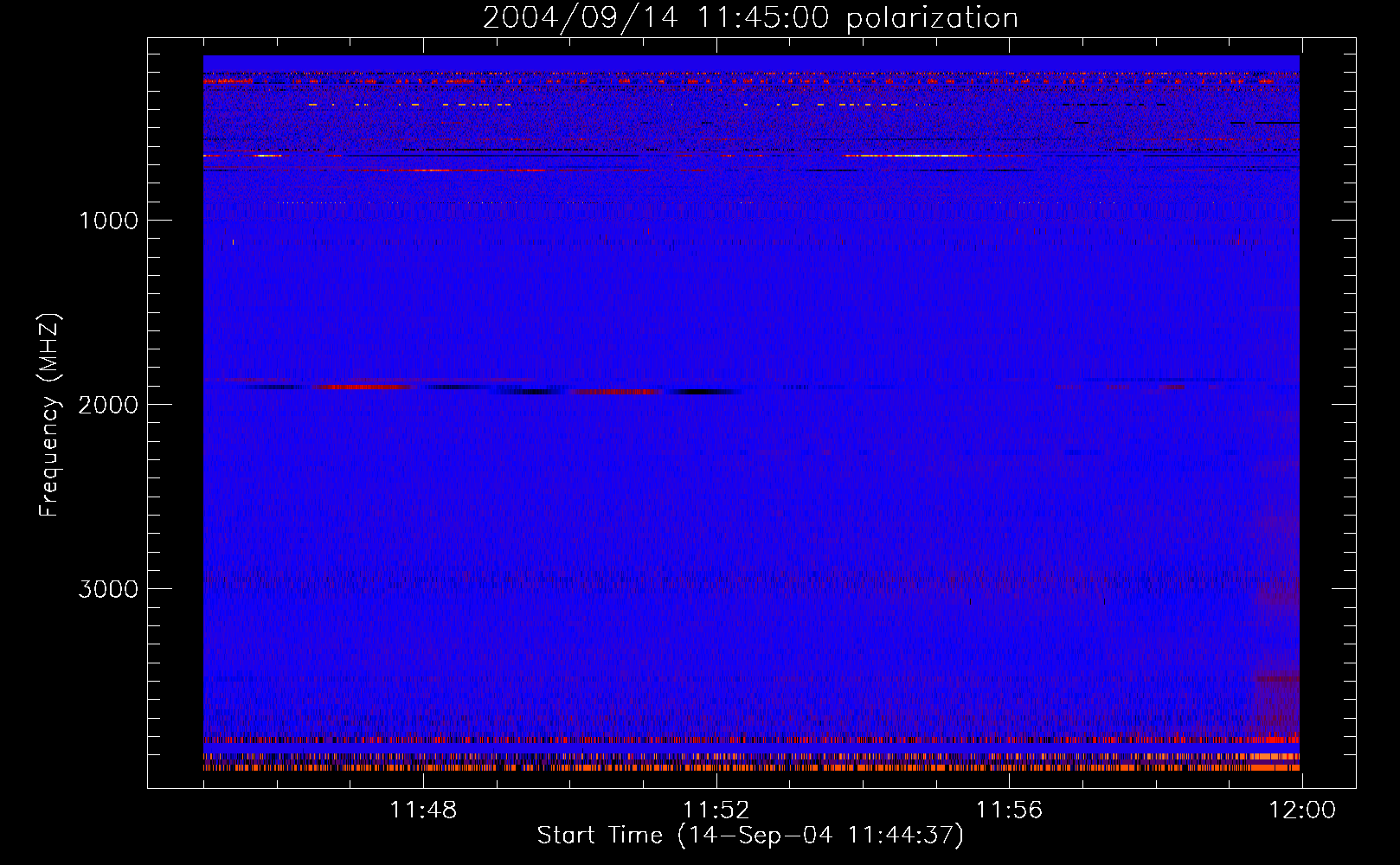The width and height of the screenshot is (1400, 865).
Task: Click the "Start Time (14-Sep-04 11:44:37)" label
Action: pyautogui.click(x=750, y=836)
